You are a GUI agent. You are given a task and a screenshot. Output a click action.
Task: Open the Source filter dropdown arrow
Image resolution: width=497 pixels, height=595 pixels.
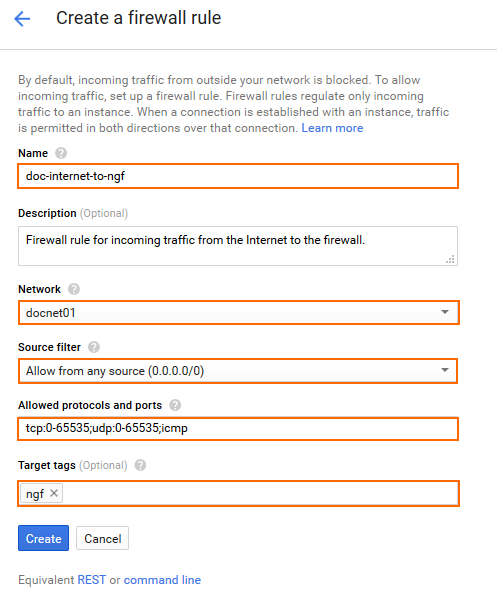point(445,370)
